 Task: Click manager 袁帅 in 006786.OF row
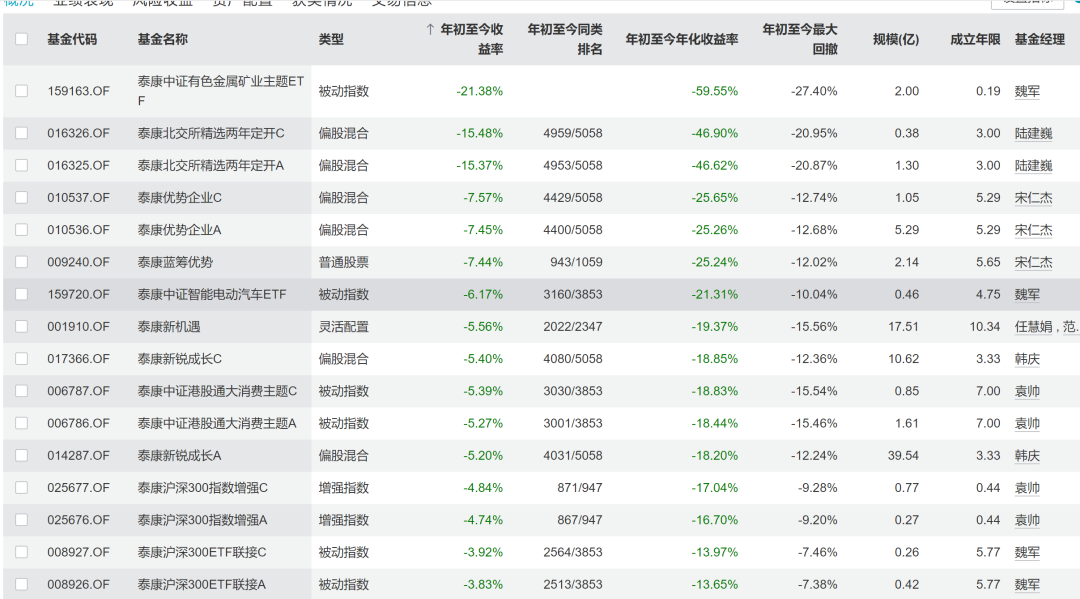click(x=1027, y=423)
